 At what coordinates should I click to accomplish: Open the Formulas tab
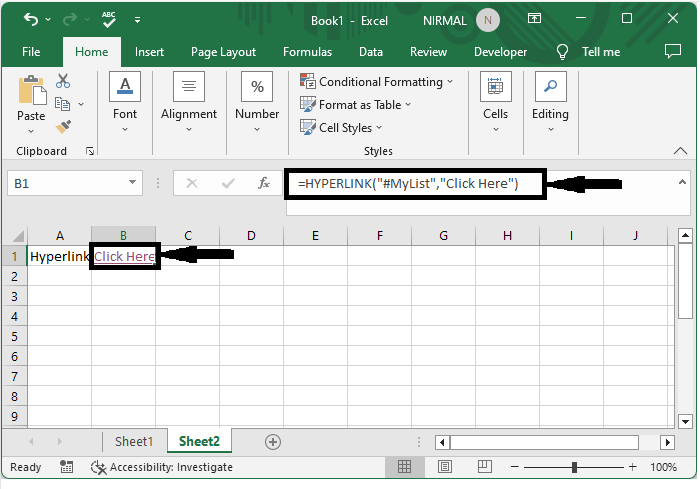click(x=307, y=52)
